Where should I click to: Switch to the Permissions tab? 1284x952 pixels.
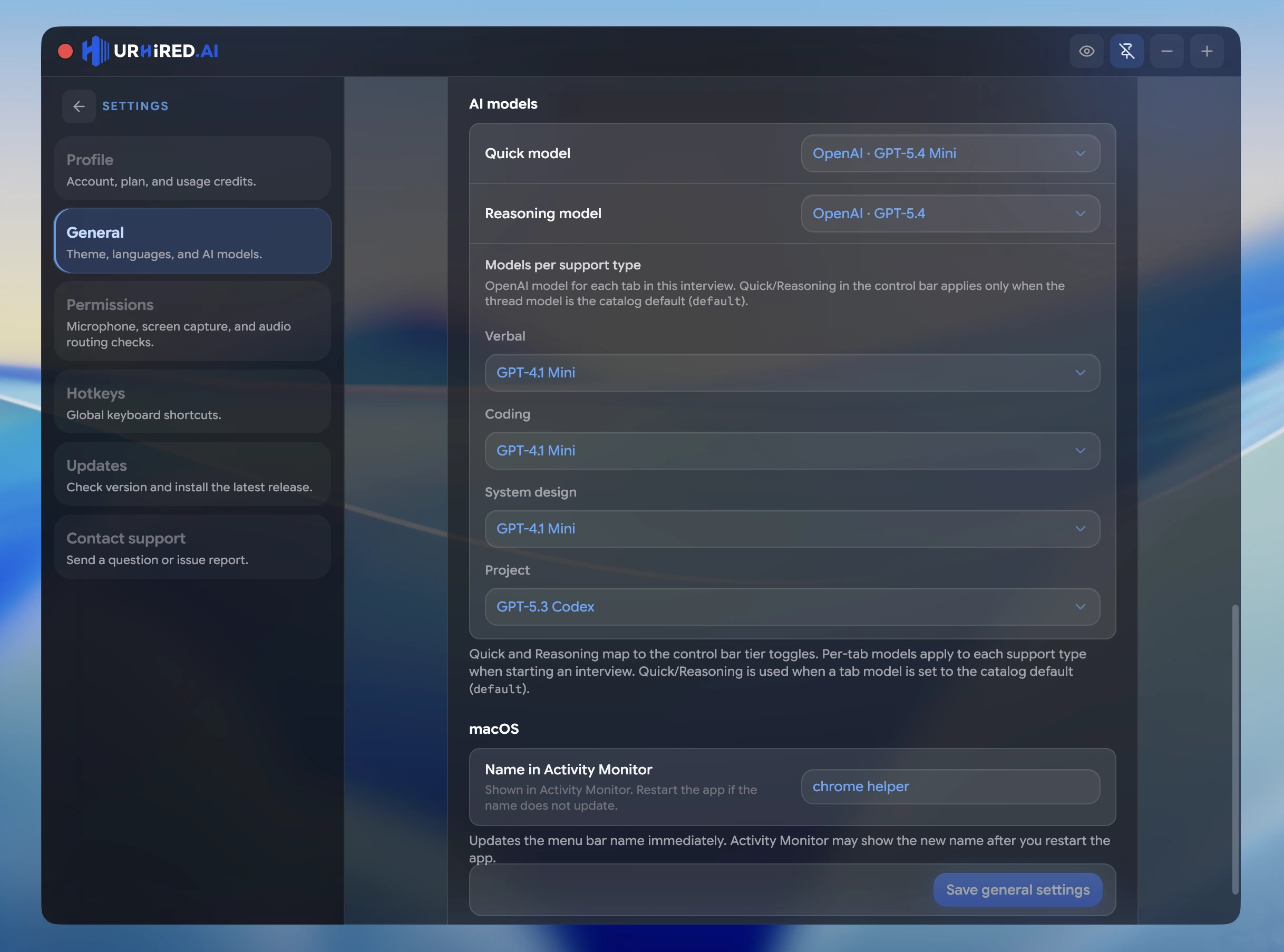tap(192, 322)
